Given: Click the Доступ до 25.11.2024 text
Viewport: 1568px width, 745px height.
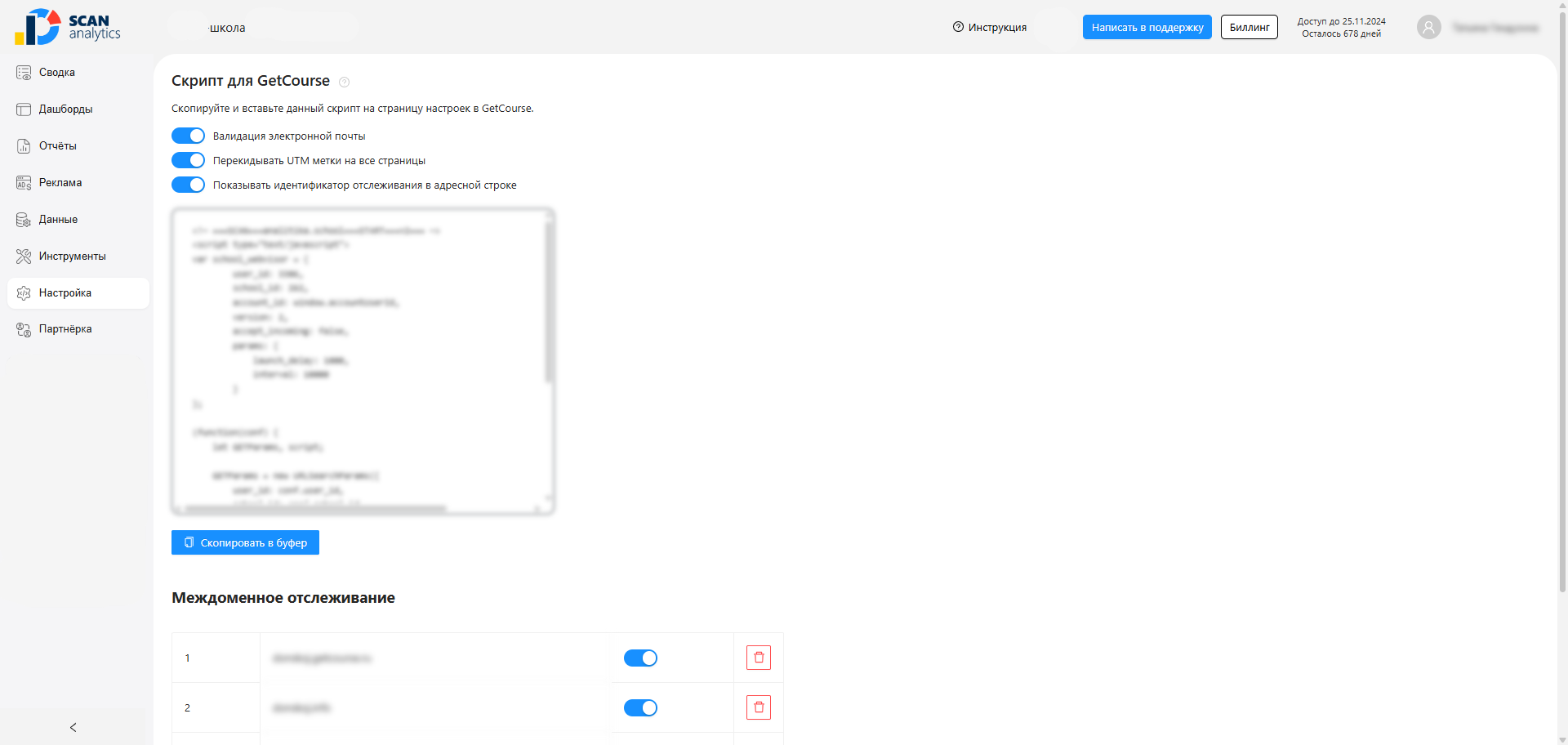Looking at the screenshot, I should click(1342, 21).
